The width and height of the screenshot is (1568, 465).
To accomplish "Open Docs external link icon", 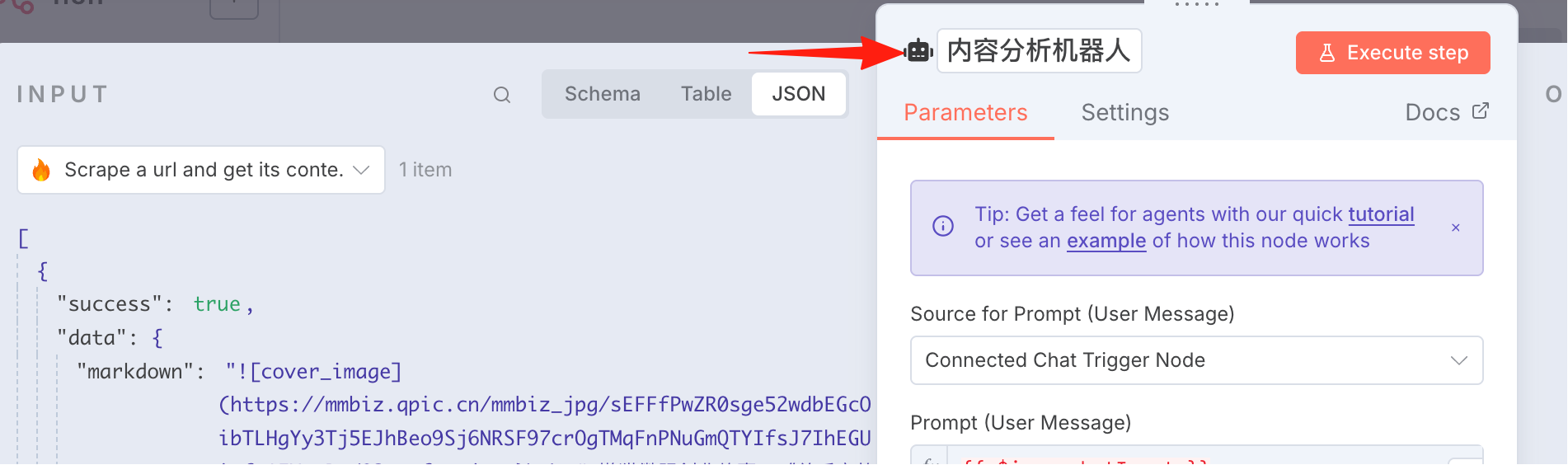I will [x=1481, y=110].
